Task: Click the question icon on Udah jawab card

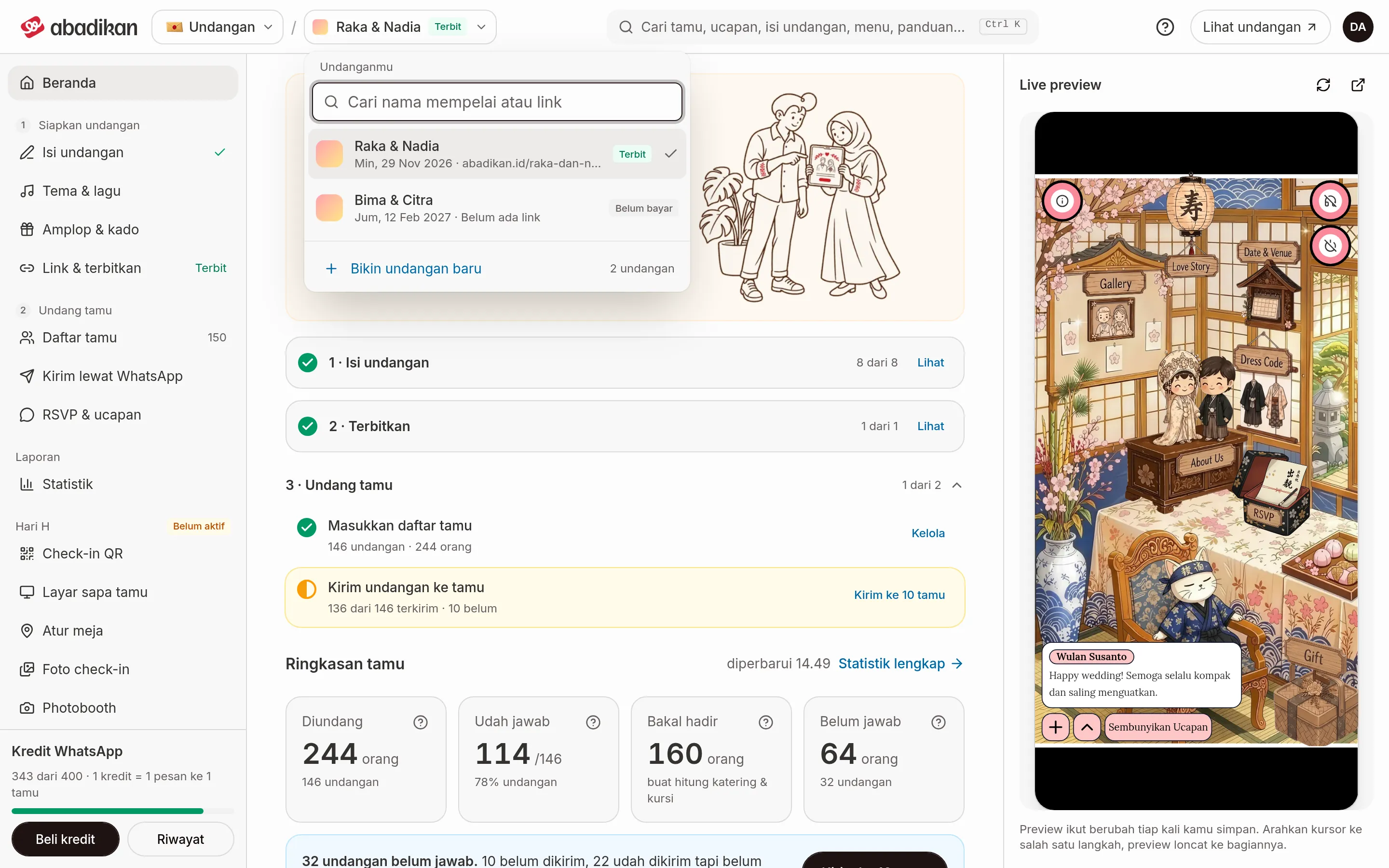Action: [x=593, y=722]
